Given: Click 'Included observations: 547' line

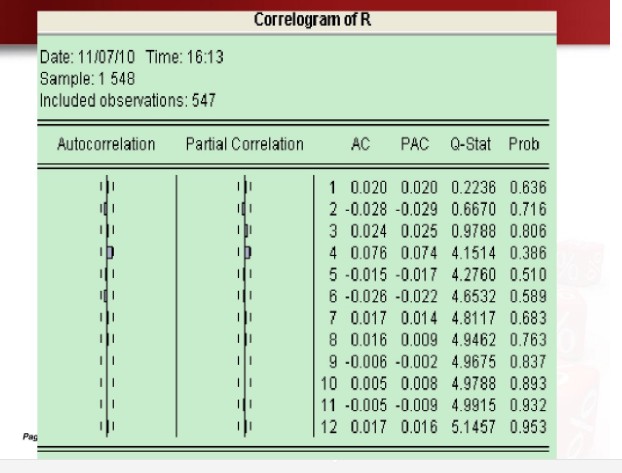Looking at the screenshot, I should [128, 100].
